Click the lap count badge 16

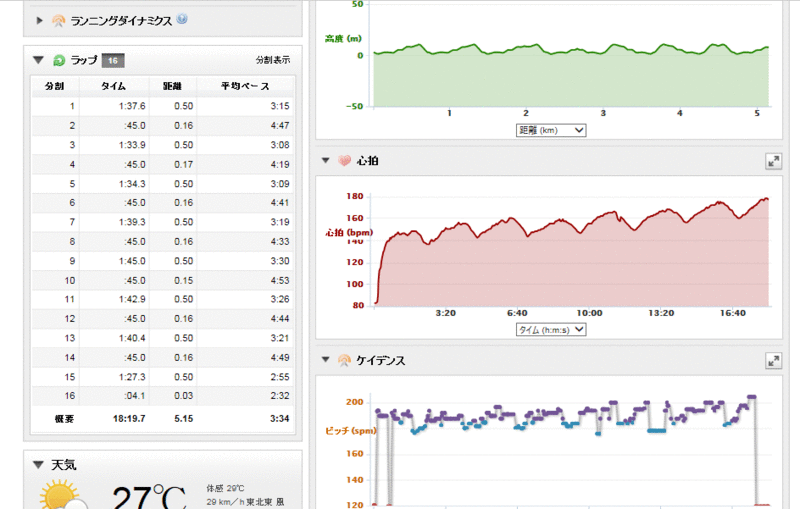click(x=113, y=60)
